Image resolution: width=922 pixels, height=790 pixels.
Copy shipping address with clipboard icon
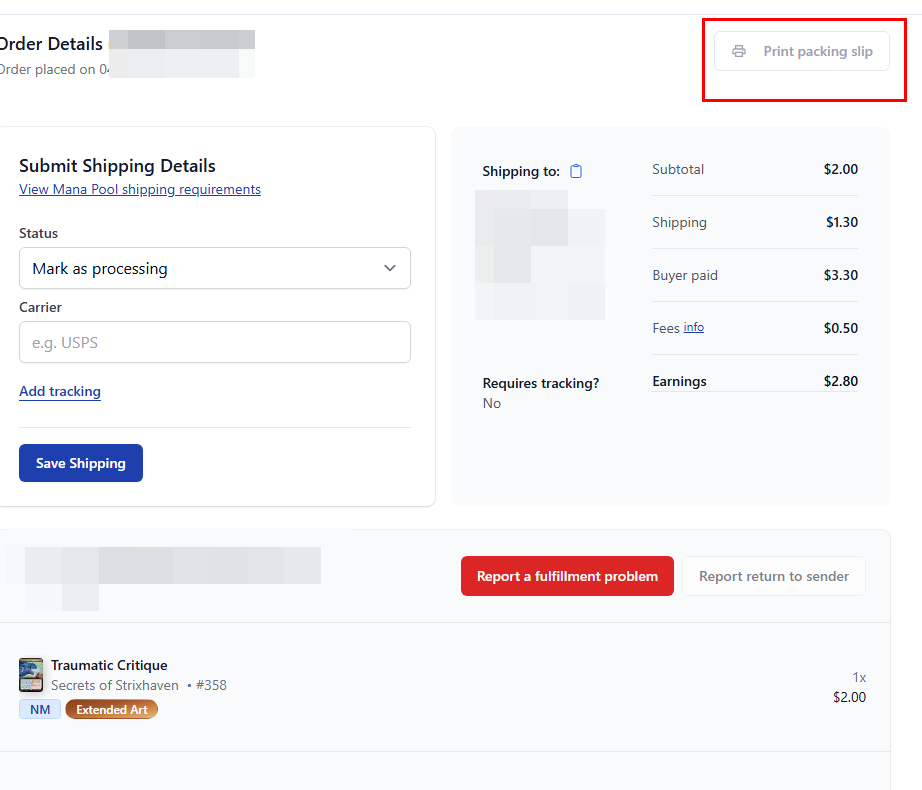[576, 171]
